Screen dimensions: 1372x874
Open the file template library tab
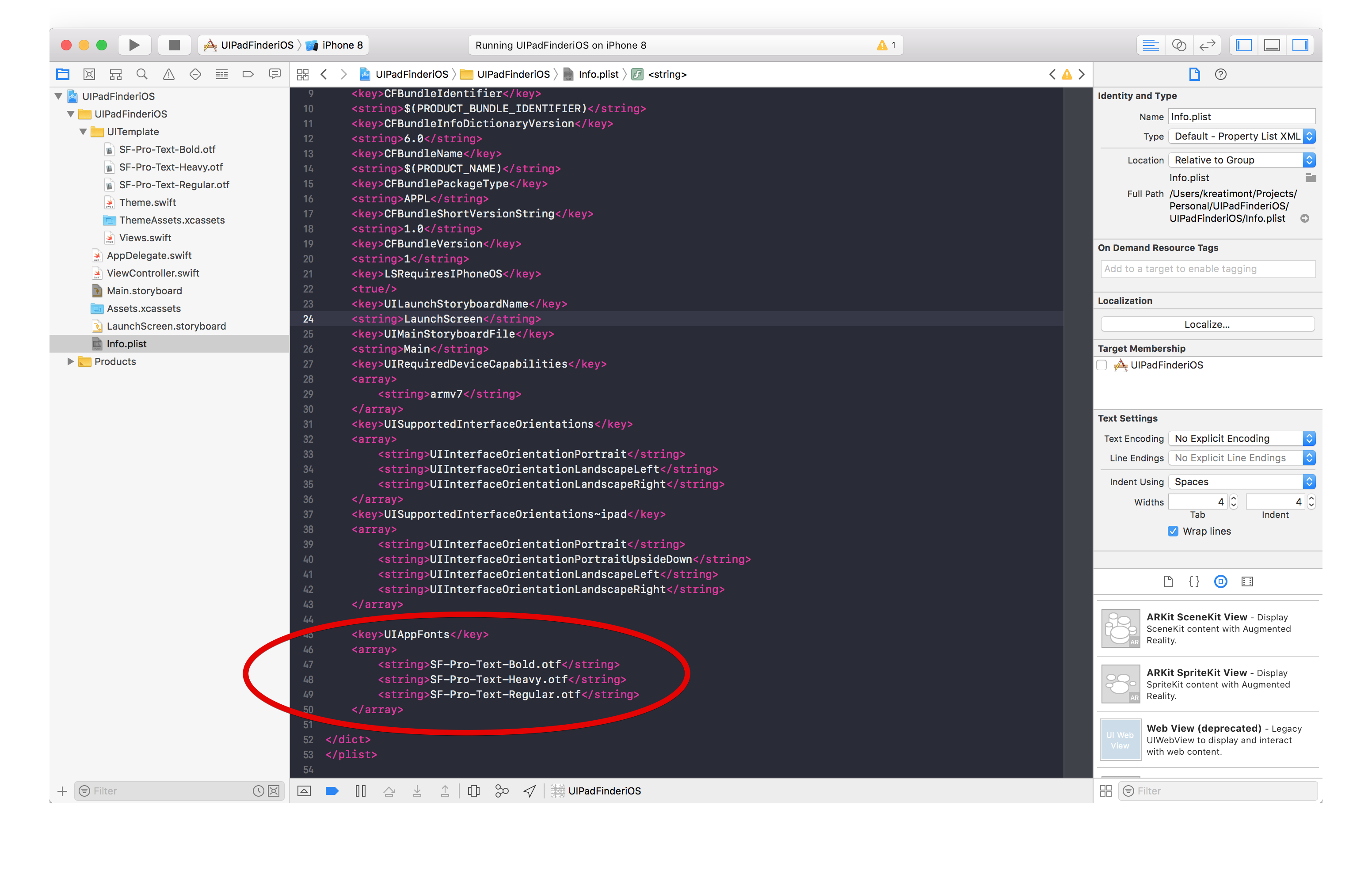coord(1167,581)
